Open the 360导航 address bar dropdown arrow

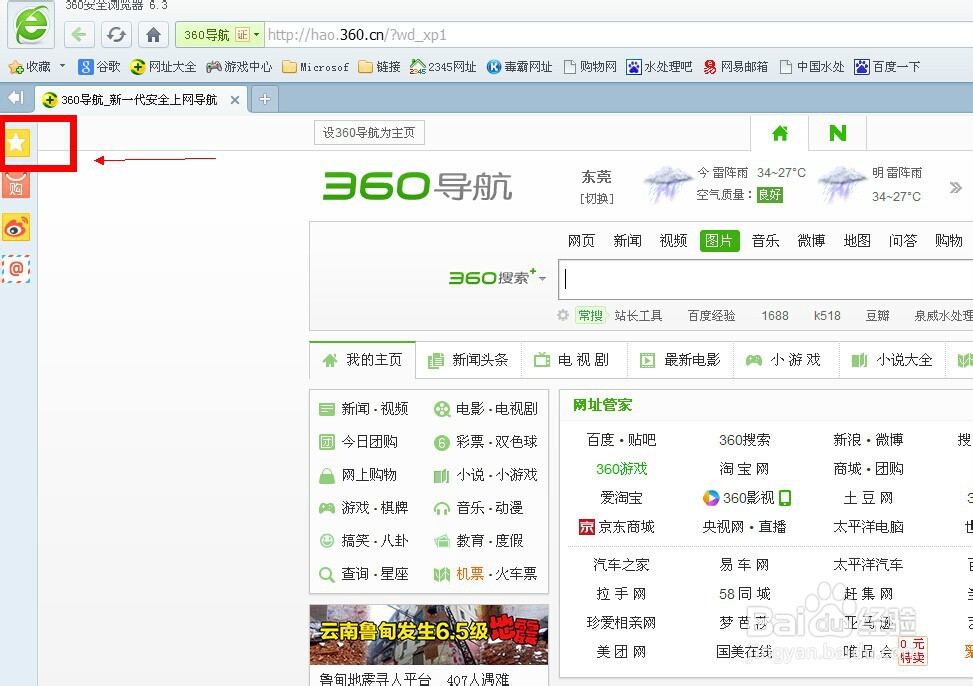point(256,34)
